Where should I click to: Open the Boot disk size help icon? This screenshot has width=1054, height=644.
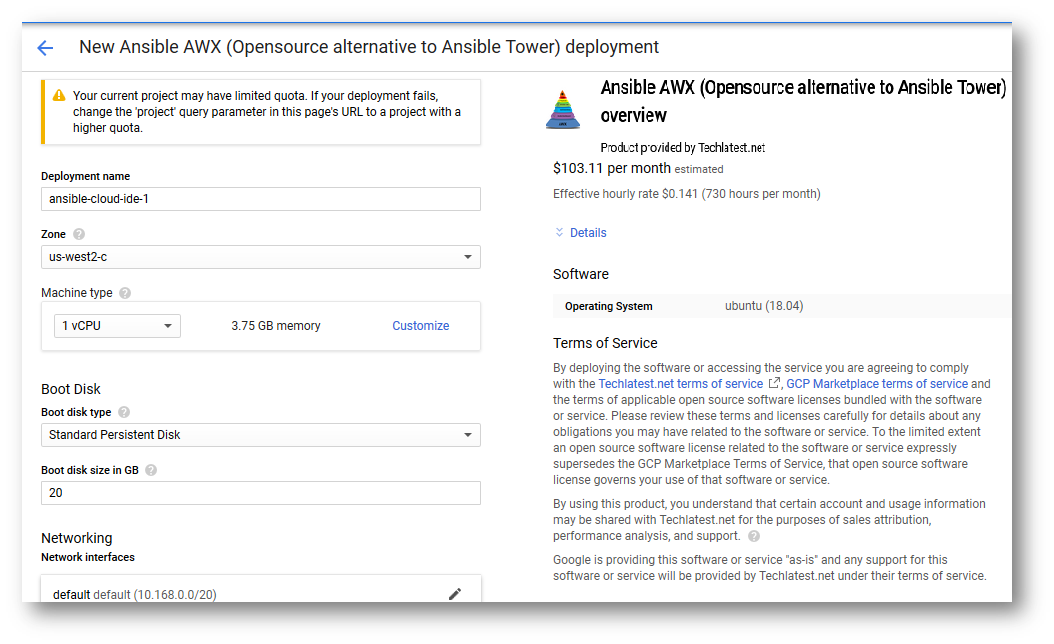coord(151,470)
